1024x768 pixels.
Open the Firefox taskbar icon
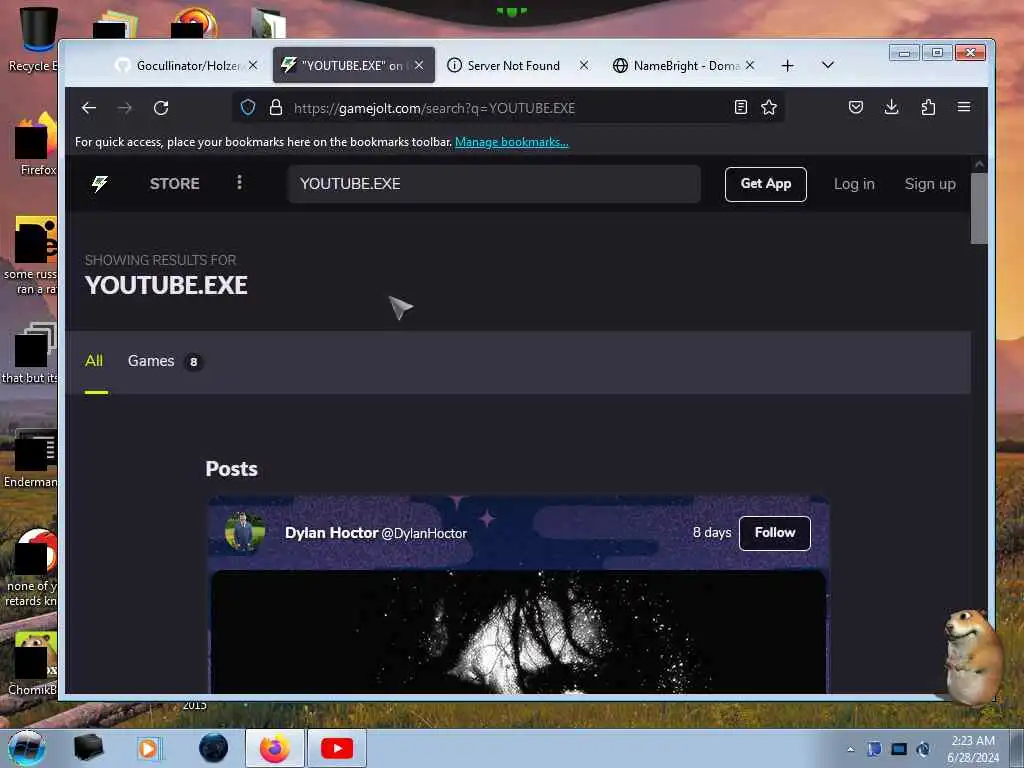[x=274, y=748]
